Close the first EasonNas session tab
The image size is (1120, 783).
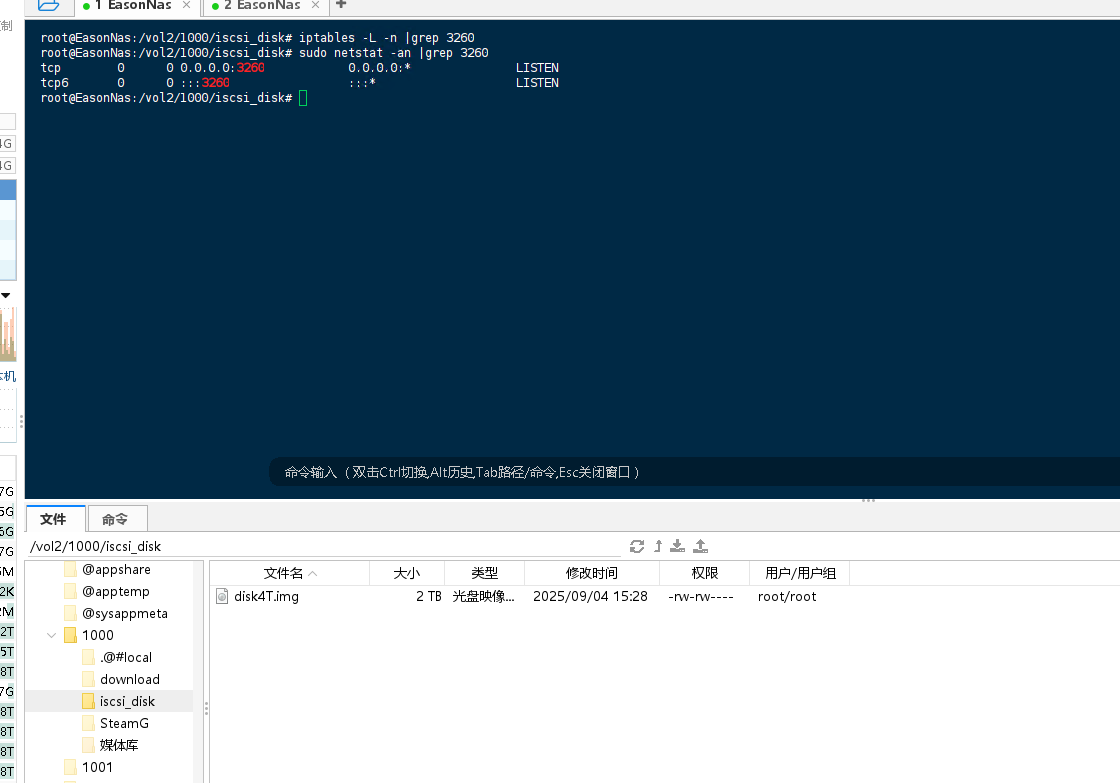tap(186, 5)
